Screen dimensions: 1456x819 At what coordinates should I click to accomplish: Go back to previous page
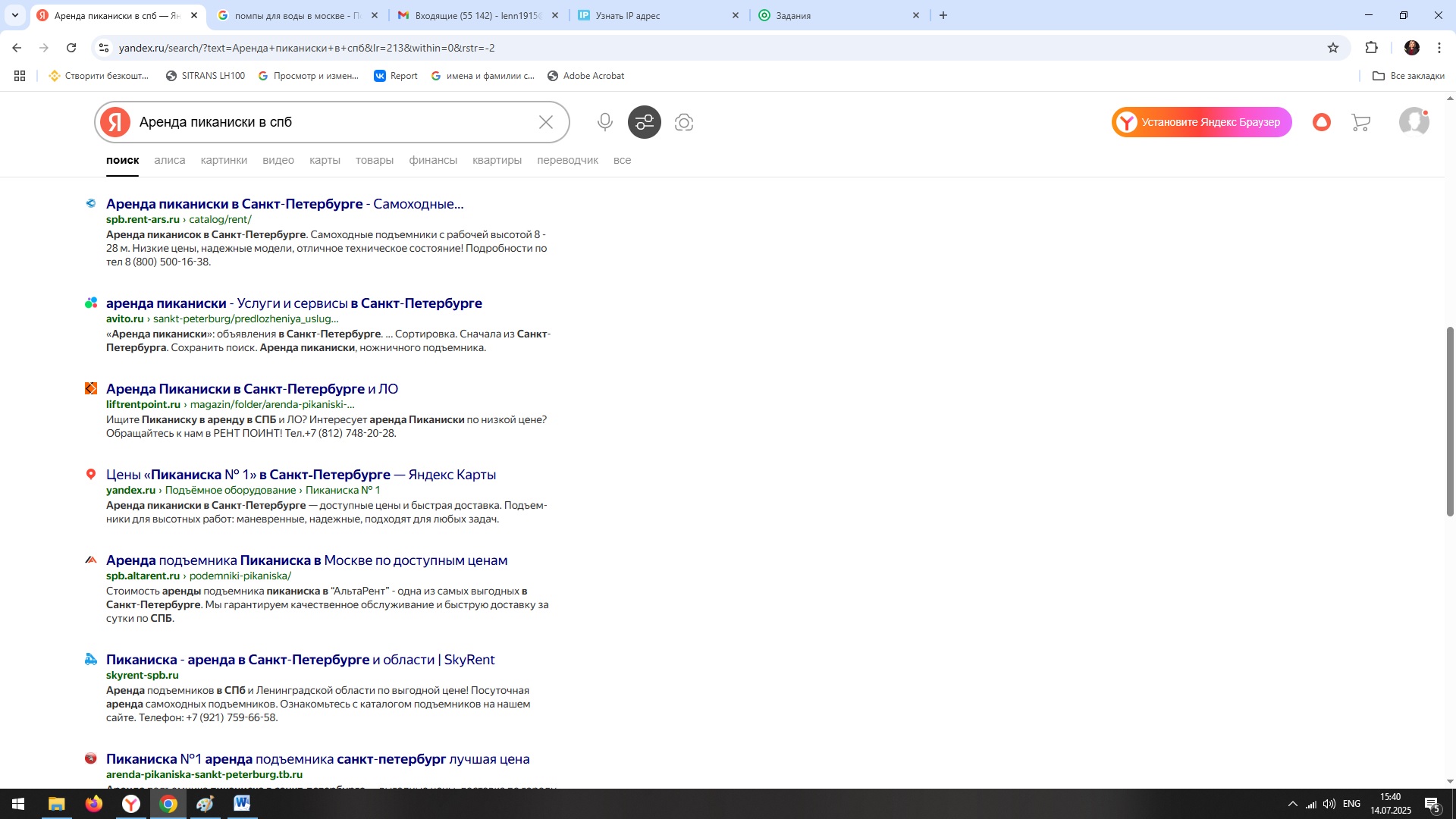tap(17, 48)
